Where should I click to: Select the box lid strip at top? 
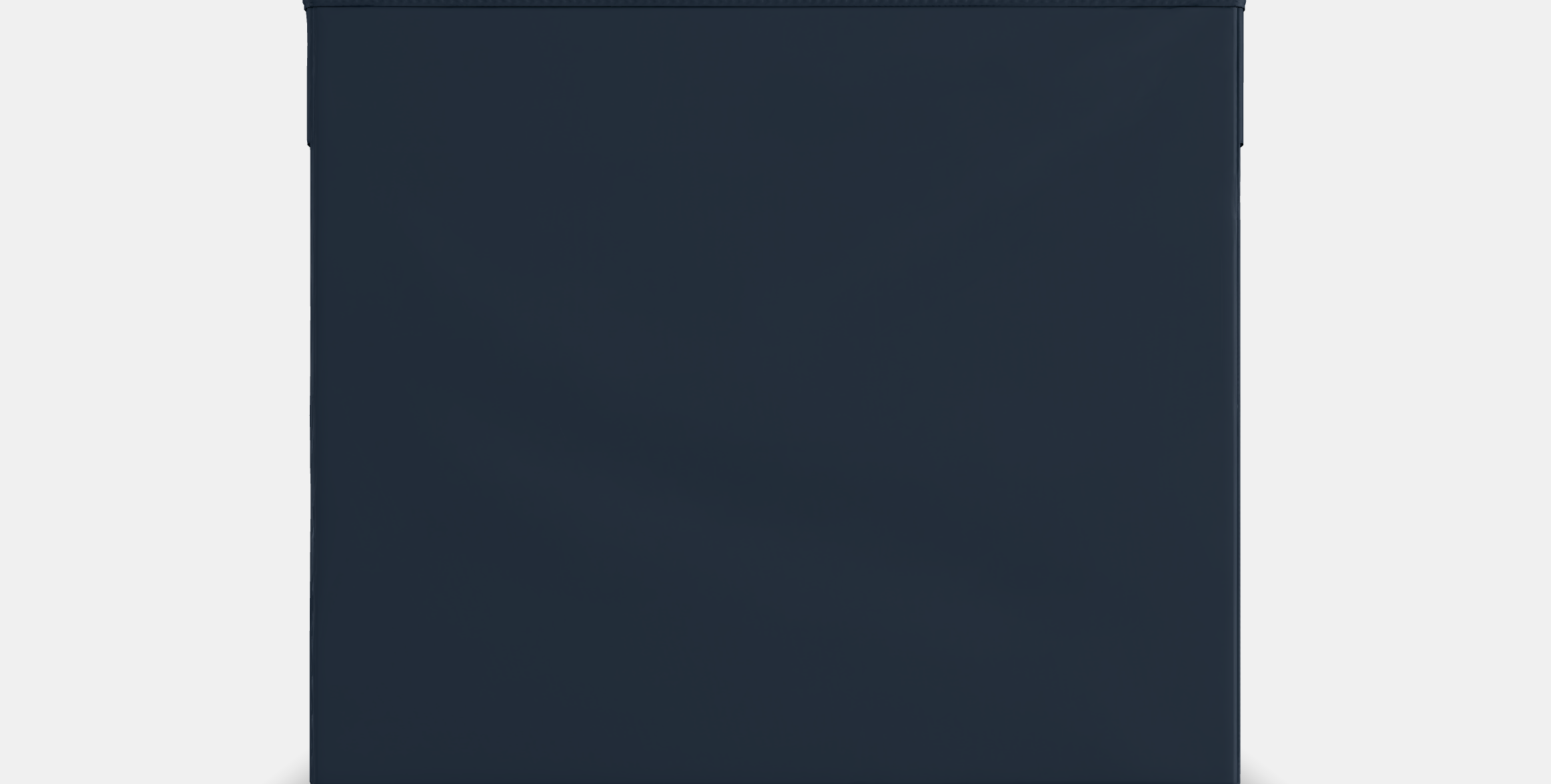[774, 4]
